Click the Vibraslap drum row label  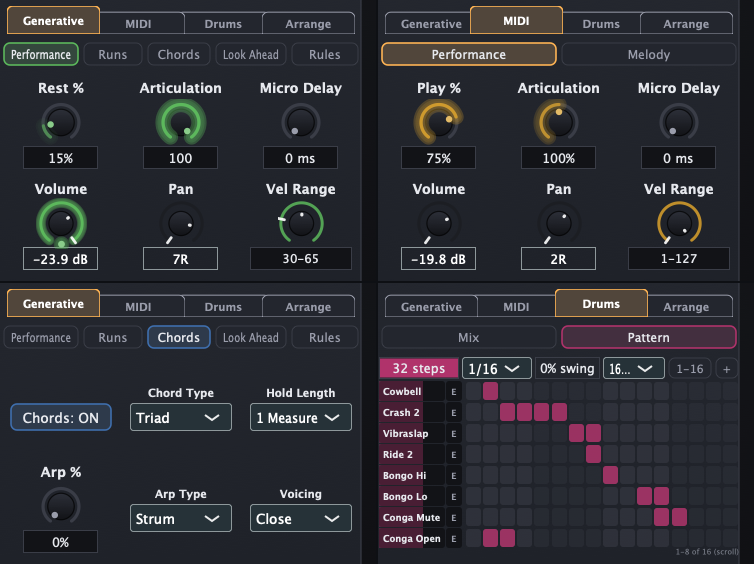[x=412, y=434]
